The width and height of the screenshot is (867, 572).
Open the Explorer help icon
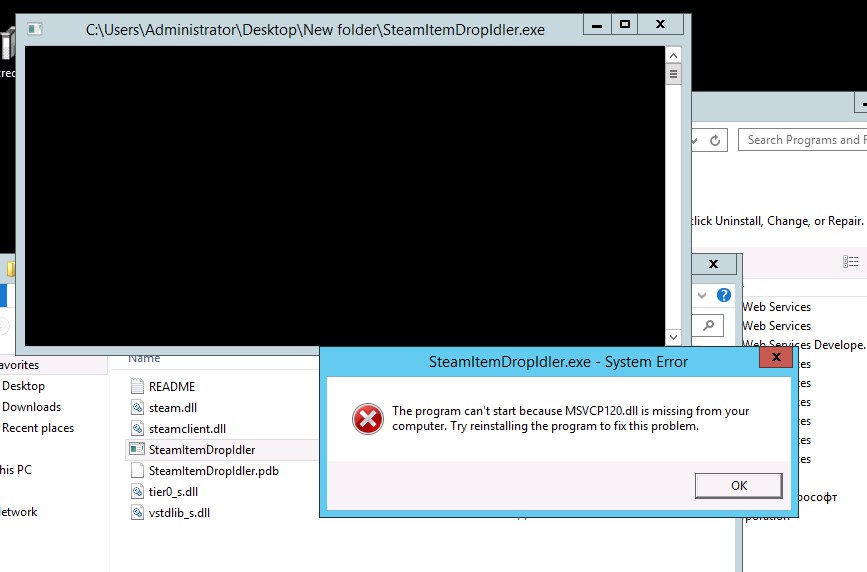pyautogui.click(x=724, y=295)
